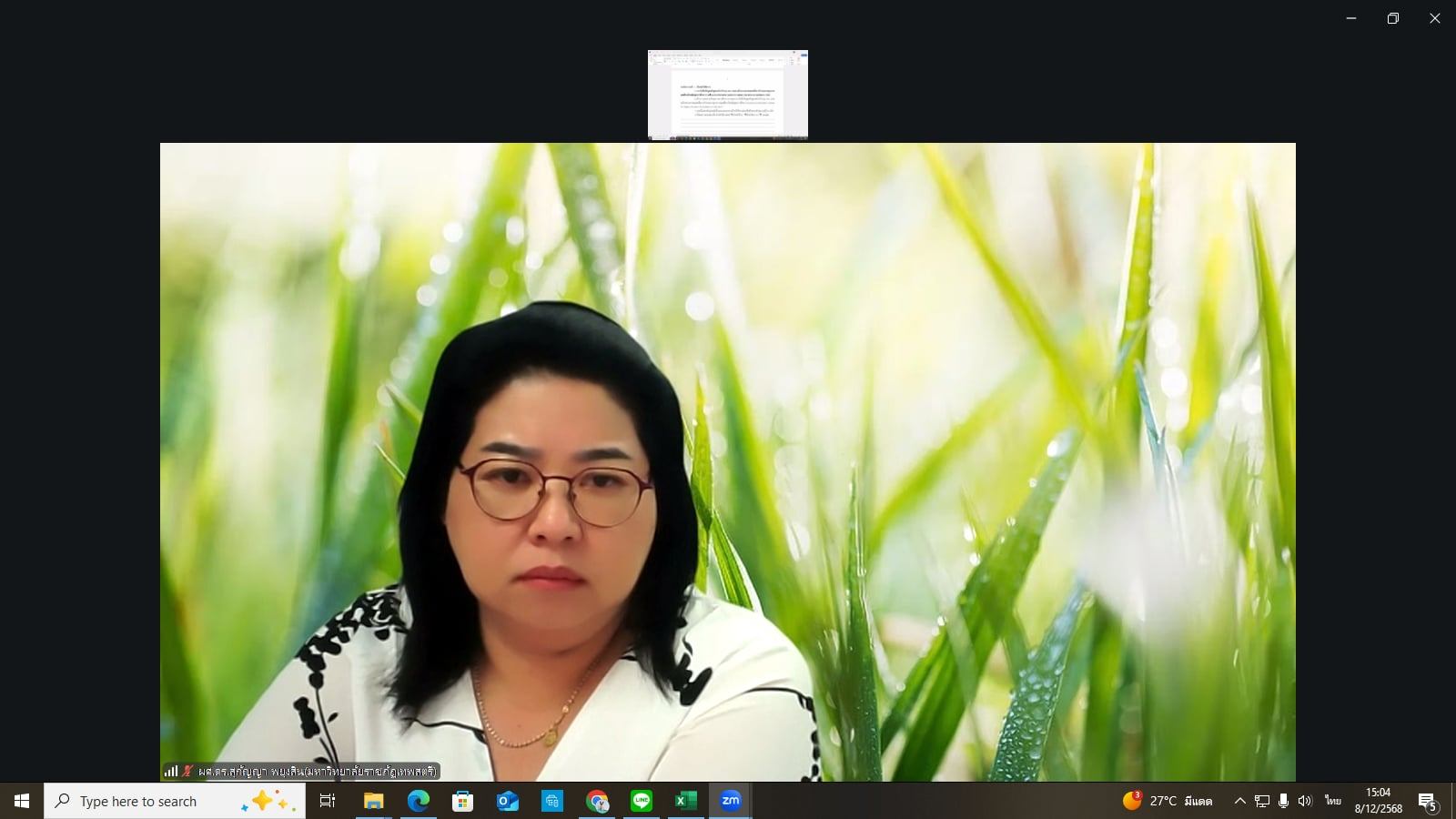Click the Type here to search box
This screenshot has height=819, width=1456.
155,801
